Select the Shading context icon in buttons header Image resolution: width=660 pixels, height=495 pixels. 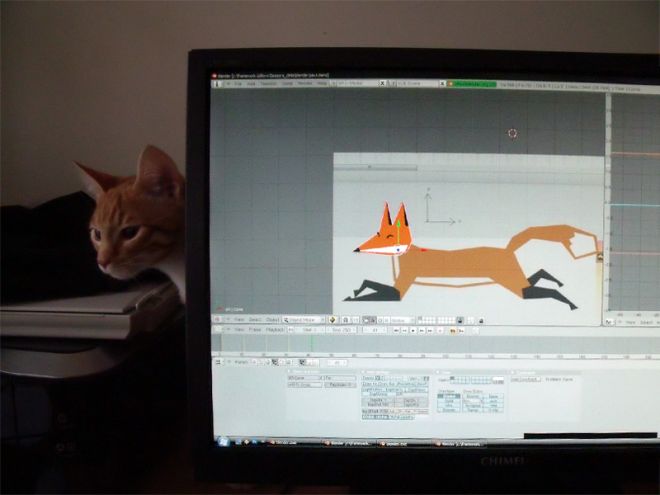pyautogui.click(x=268, y=362)
